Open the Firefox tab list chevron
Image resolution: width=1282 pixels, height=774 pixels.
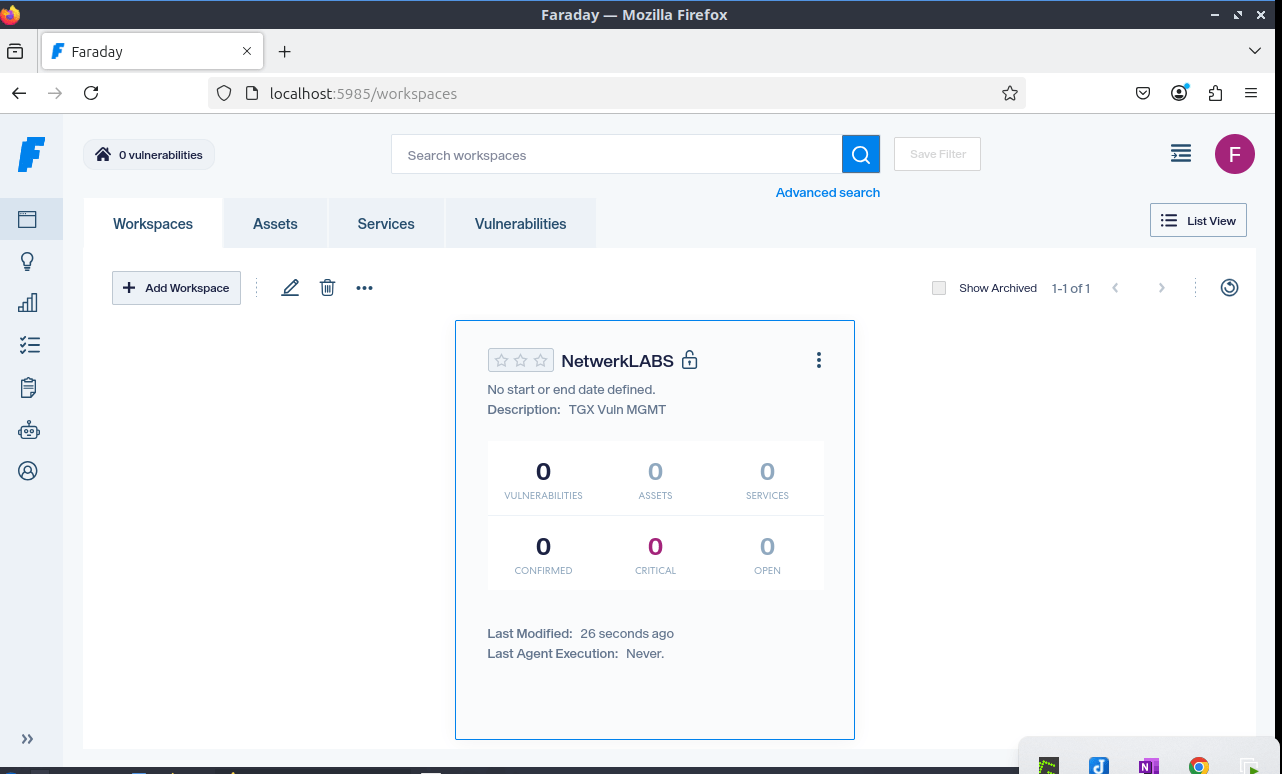pyautogui.click(x=1255, y=51)
